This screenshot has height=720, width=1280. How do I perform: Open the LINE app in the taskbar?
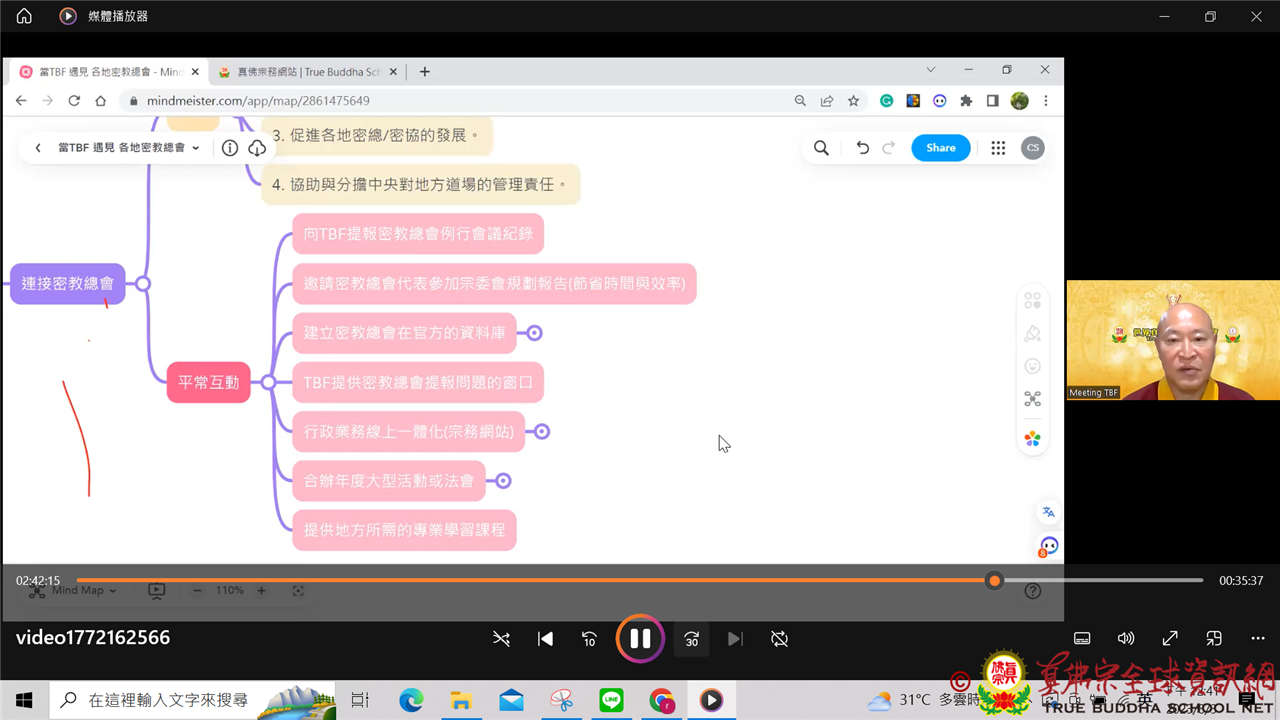(x=611, y=701)
